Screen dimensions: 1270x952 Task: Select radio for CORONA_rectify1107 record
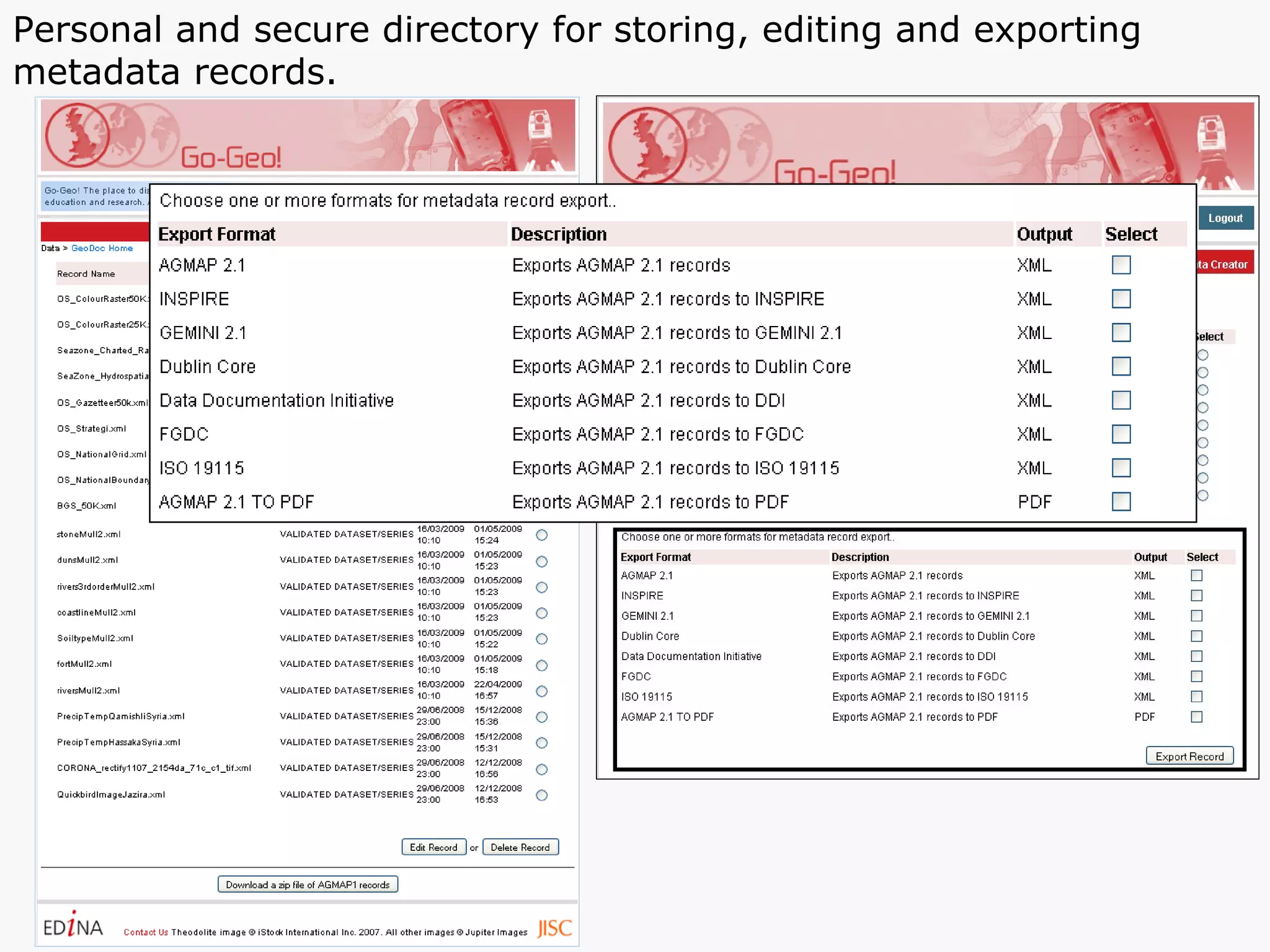[542, 769]
